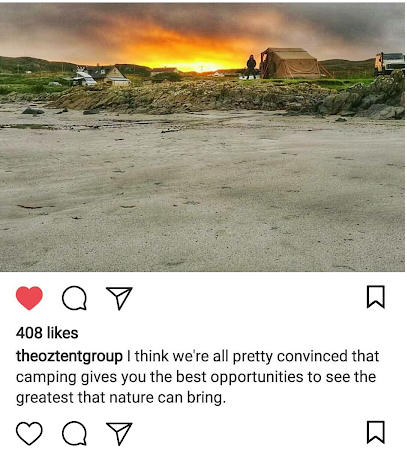The image size is (407, 452).
Task: Click the person standing beside the tent
Action: [251, 67]
